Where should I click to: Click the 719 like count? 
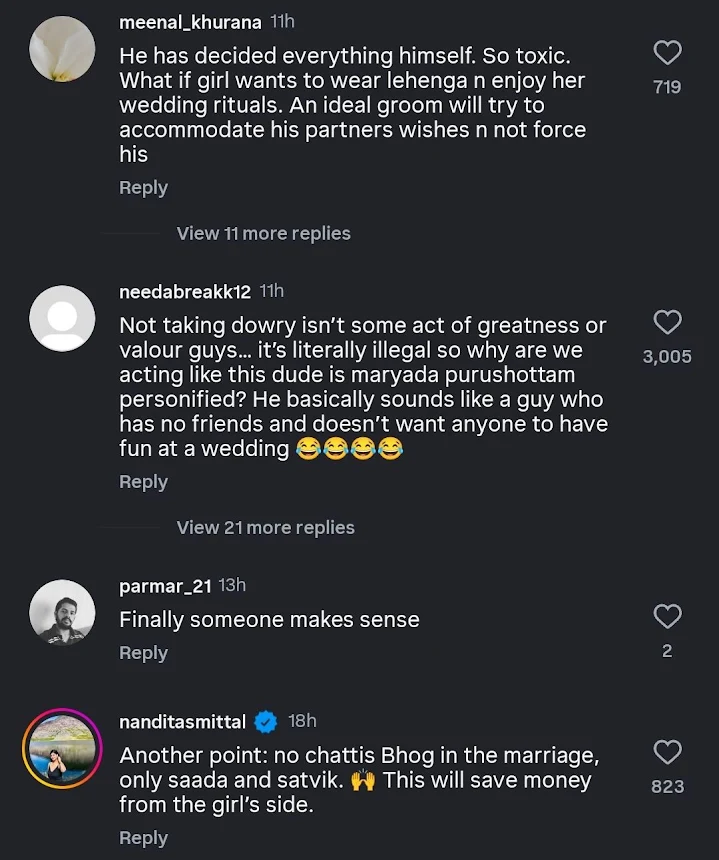pos(667,87)
